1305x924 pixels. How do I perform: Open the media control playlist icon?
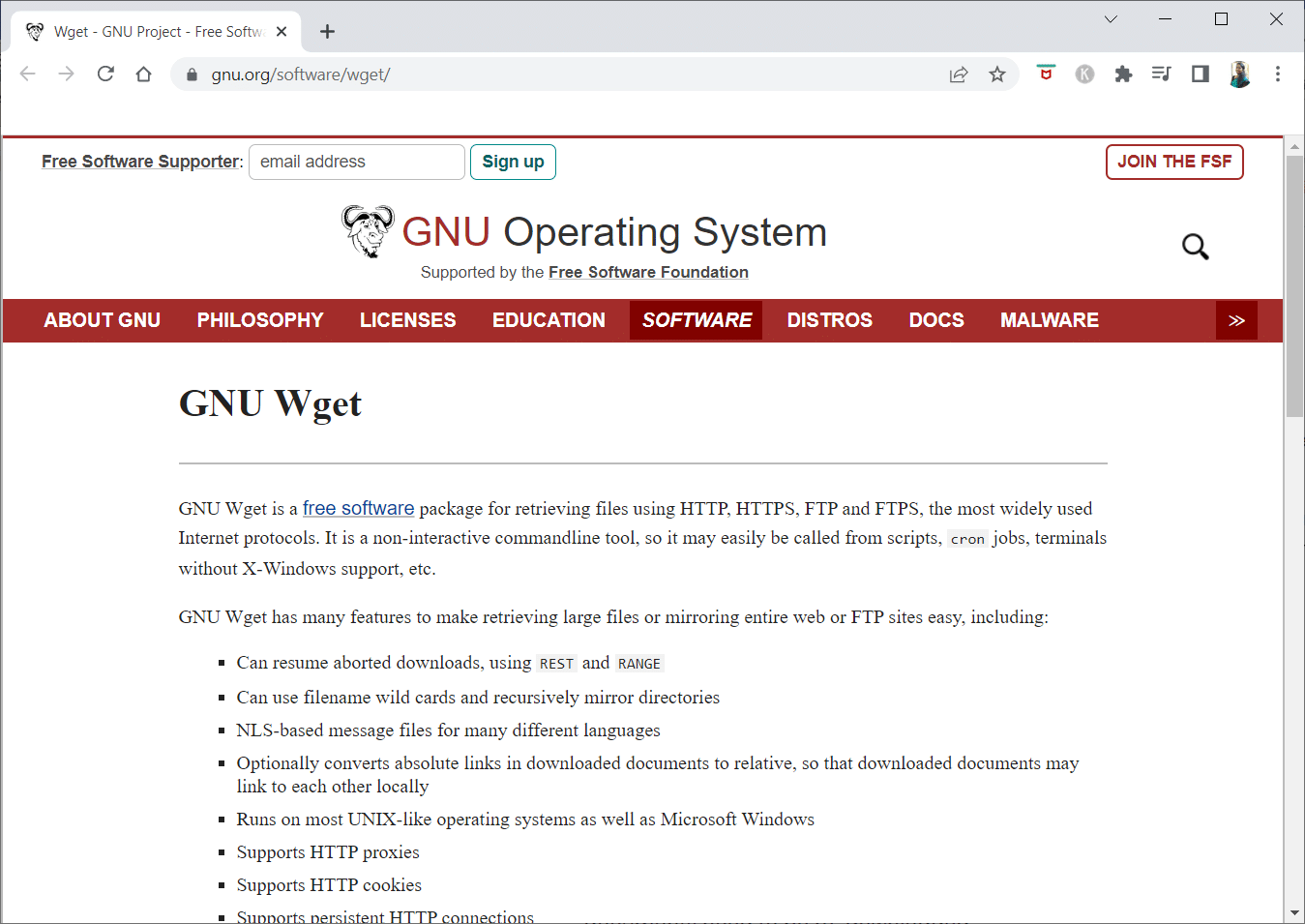click(x=1162, y=74)
